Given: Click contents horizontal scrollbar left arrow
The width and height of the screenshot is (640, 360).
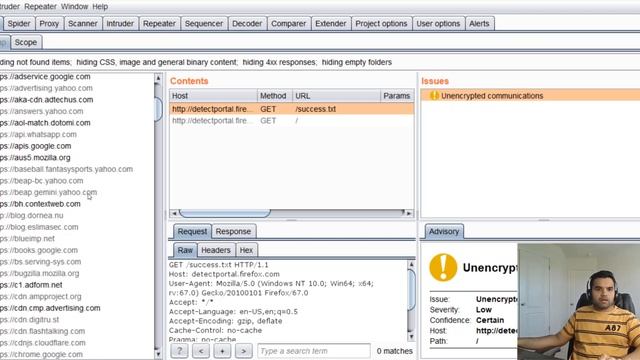Looking at the screenshot, I should coord(174,213).
